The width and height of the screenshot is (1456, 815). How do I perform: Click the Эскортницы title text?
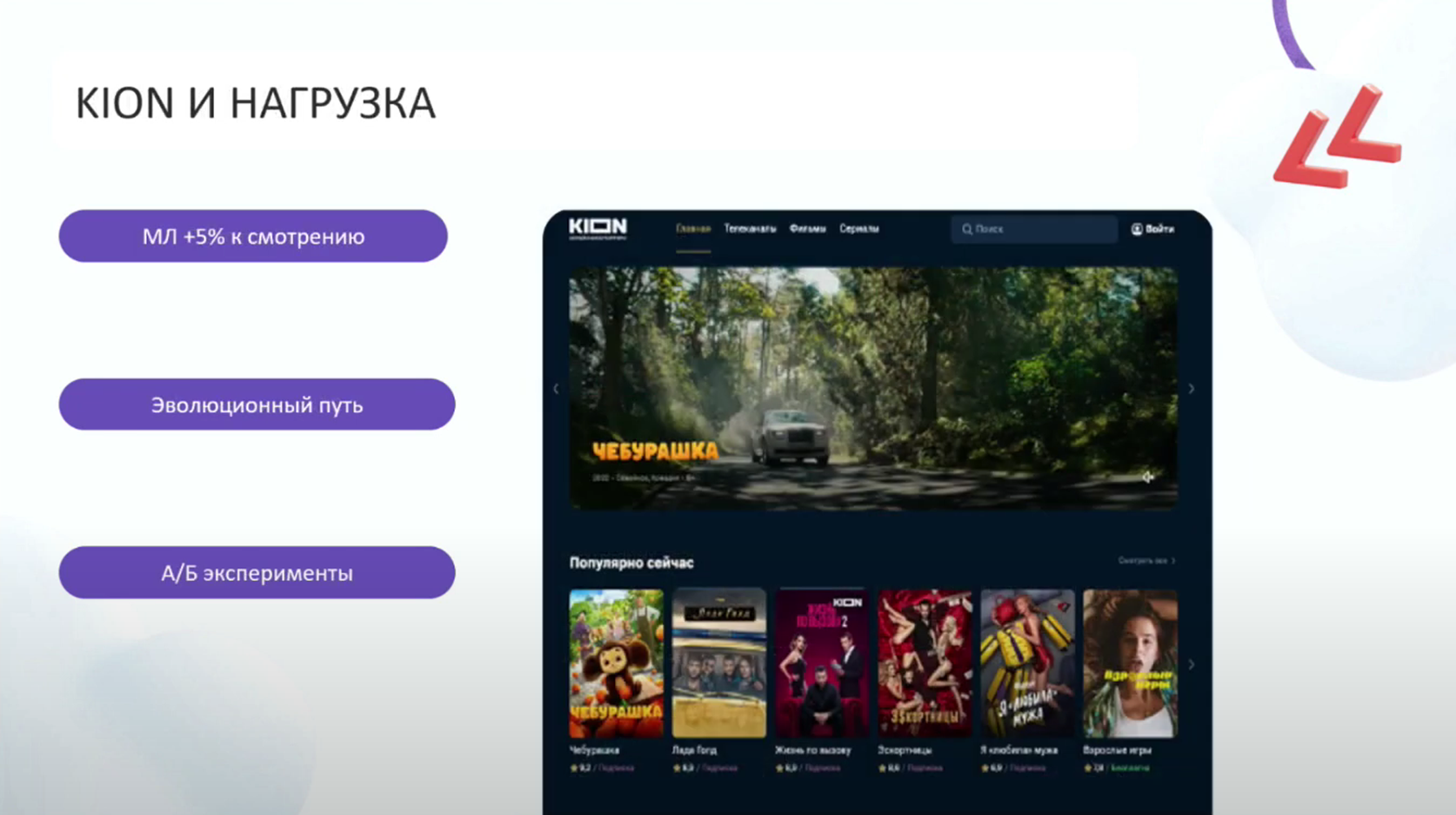coord(905,750)
